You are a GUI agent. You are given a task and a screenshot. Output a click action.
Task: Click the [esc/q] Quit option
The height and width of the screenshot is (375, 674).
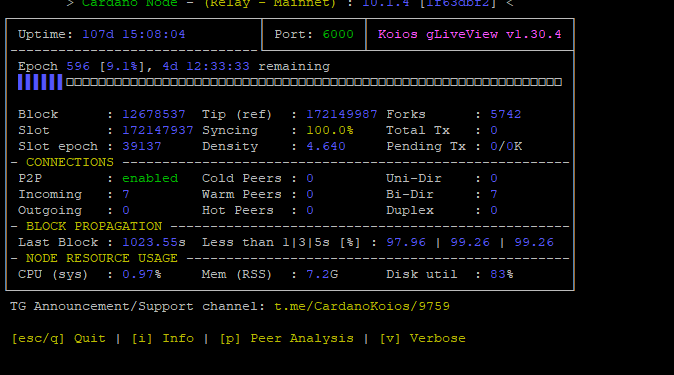tap(58, 338)
